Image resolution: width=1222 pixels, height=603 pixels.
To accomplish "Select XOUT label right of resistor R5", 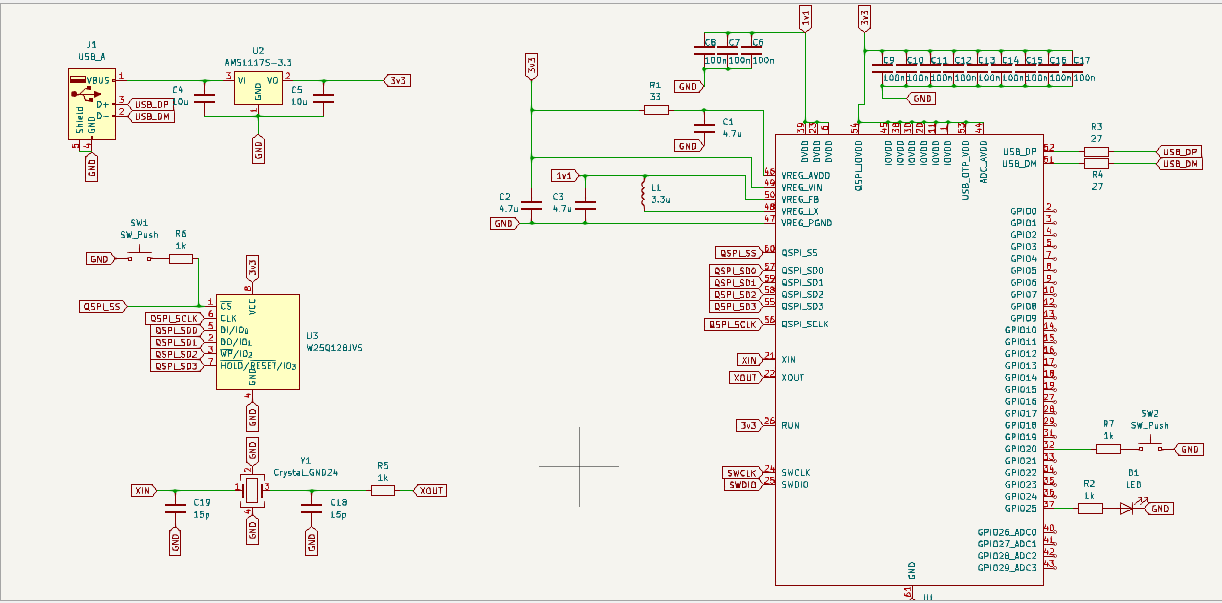I will 432,490.
